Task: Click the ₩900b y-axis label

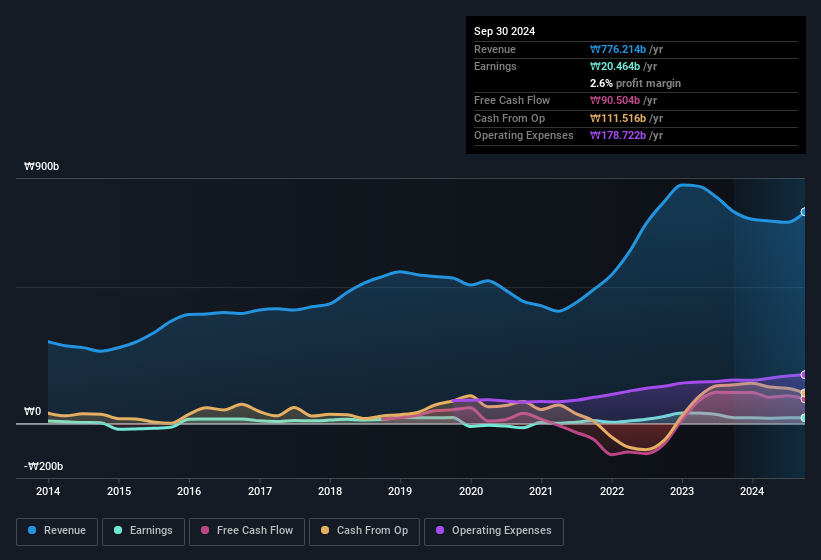Action: (x=41, y=166)
